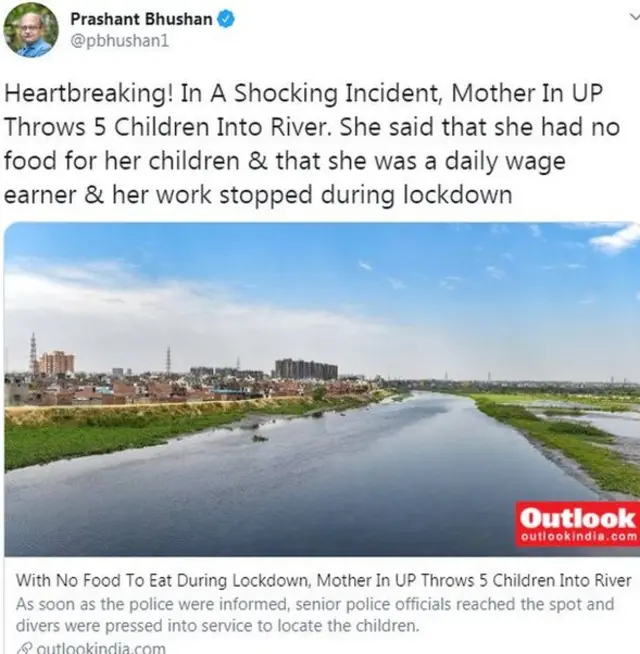The width and height of the screenshot is (640, 654).
Task: Click the words daily wage in the tweet
Action: pos(505,161)
